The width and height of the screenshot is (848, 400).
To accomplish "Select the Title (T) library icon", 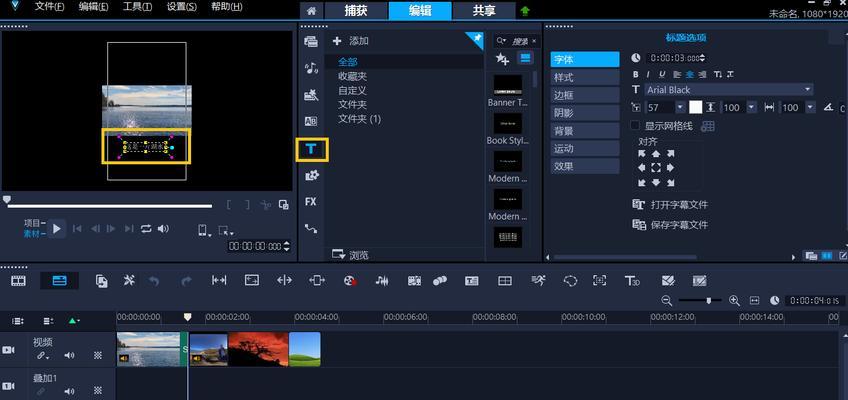I will pyautogui.click(x=311, y=149).
